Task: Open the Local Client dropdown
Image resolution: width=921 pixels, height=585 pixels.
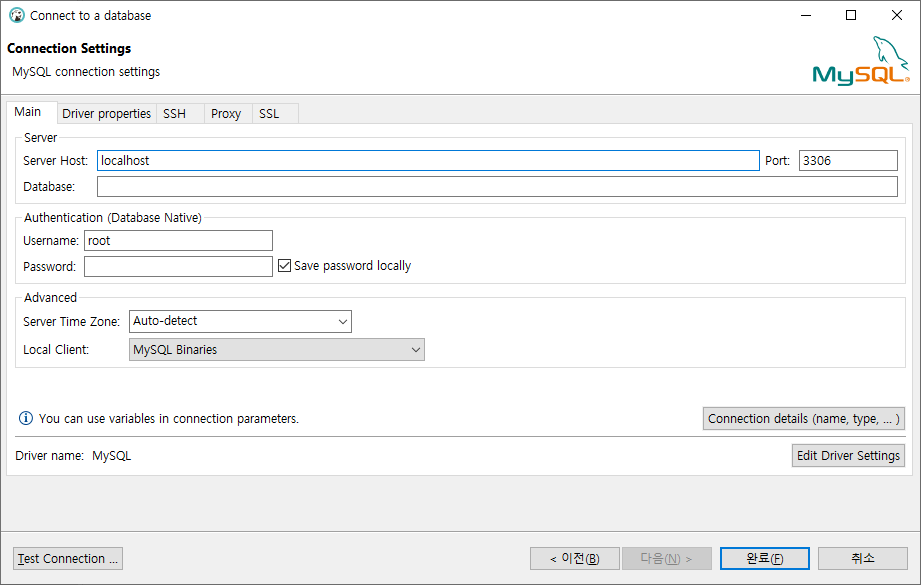Action: click(277, 349)
